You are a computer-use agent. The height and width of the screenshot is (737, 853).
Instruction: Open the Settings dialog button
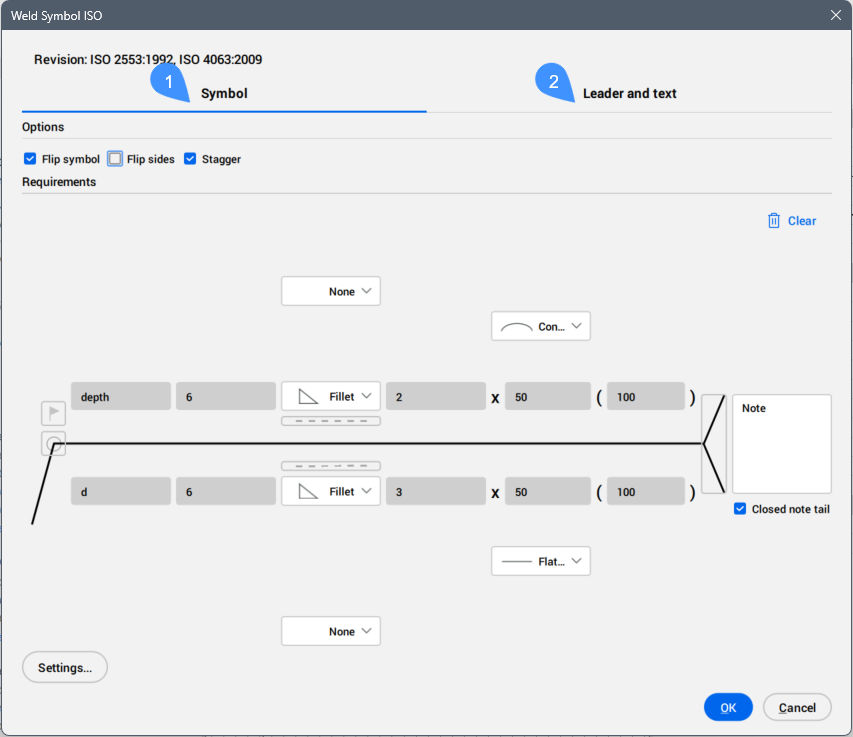[x=65, y=667]
